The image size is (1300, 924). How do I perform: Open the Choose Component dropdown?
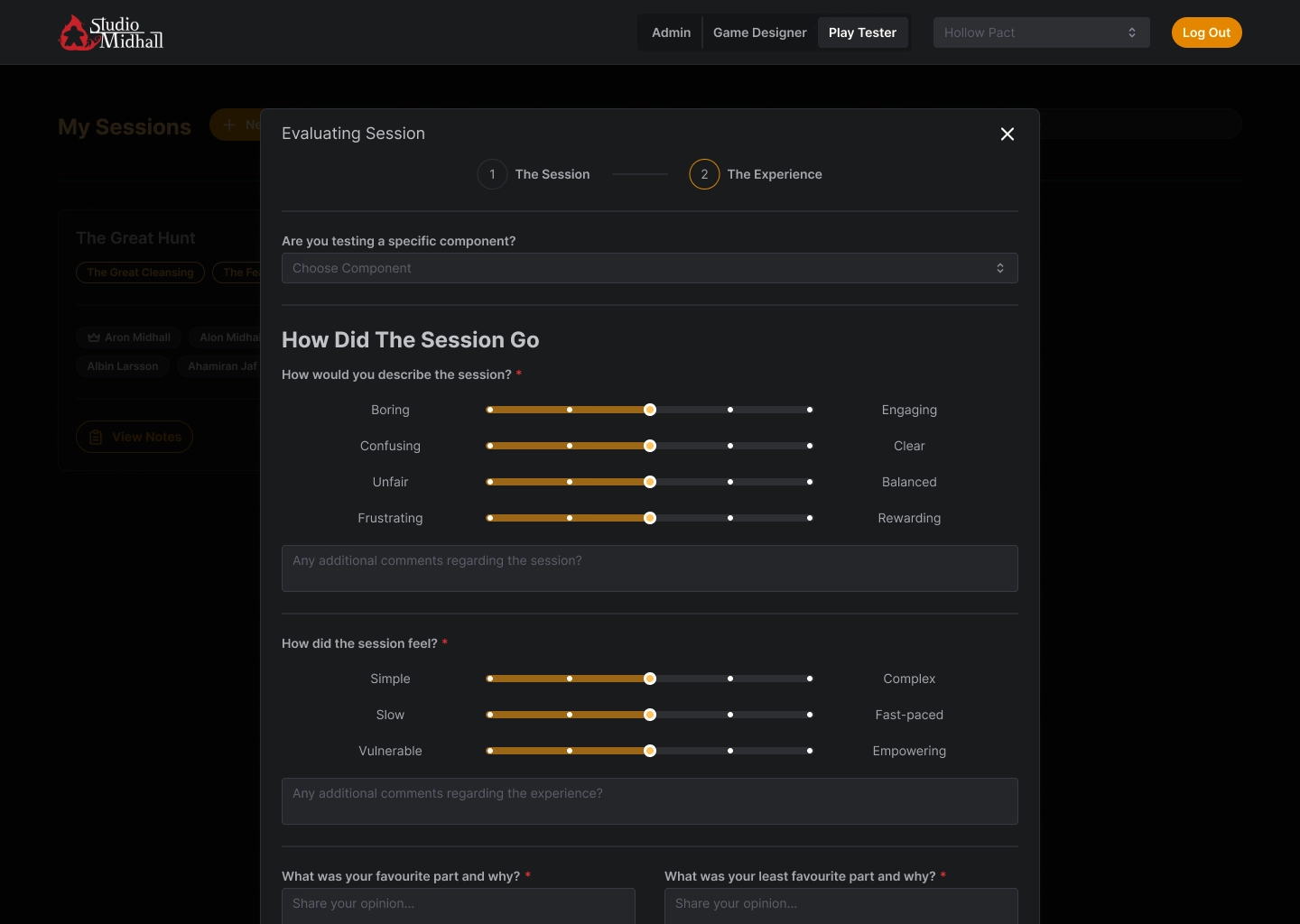(649, 268)
